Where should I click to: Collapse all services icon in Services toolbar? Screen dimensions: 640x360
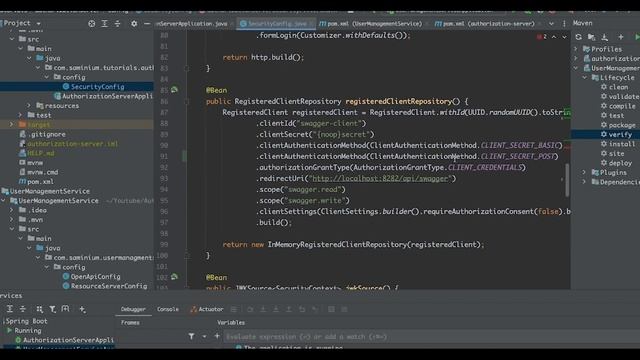point(23,309)
